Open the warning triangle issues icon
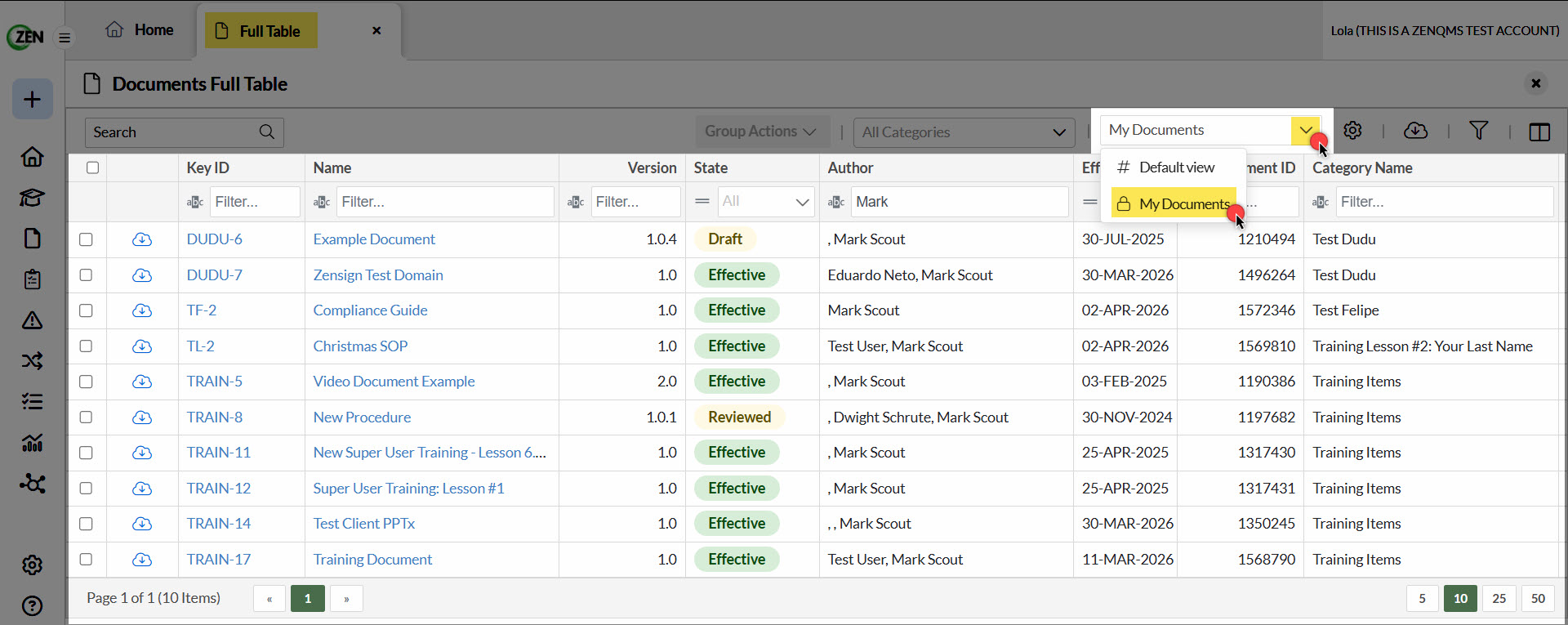 point(33,320)
